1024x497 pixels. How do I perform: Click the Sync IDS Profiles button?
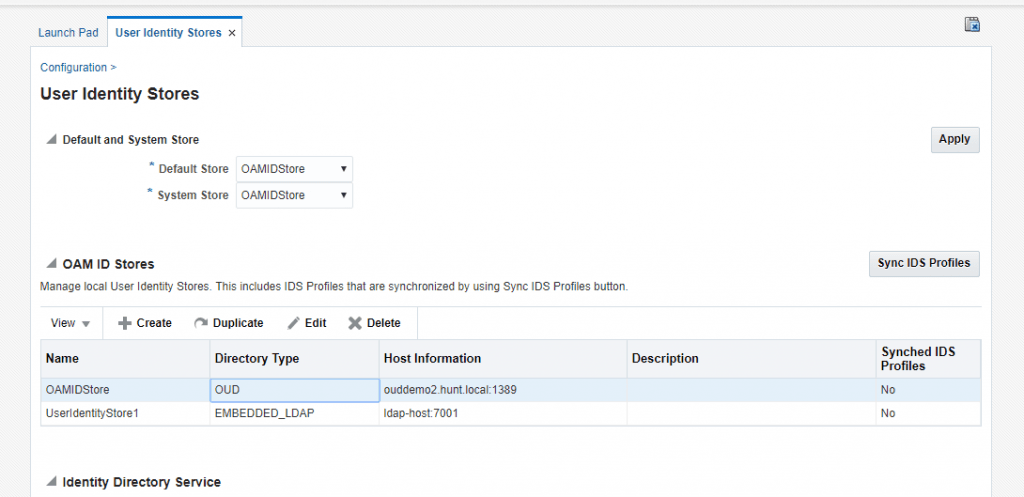pos(924,263)
